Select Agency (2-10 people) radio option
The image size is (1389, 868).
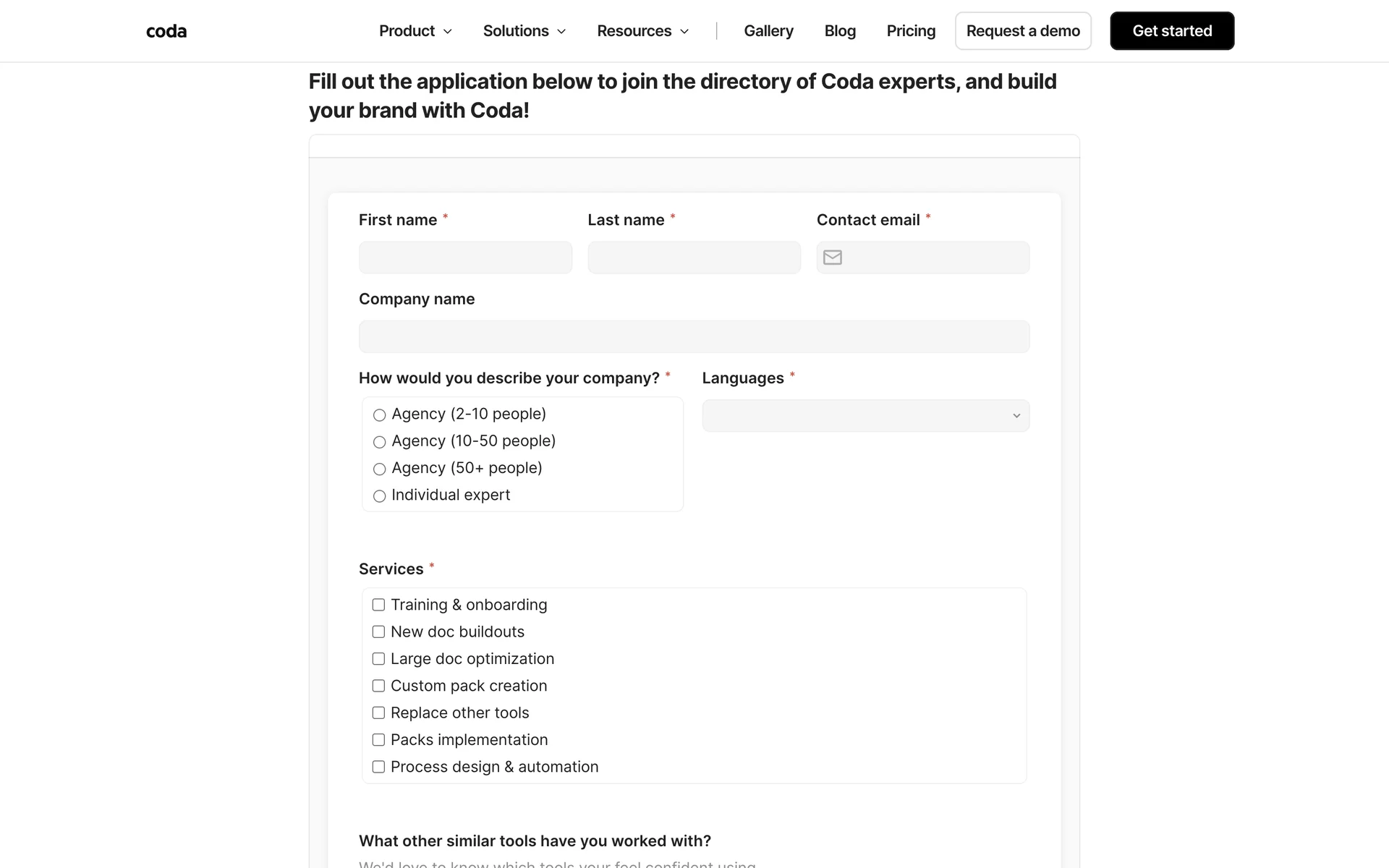point(379,415)
